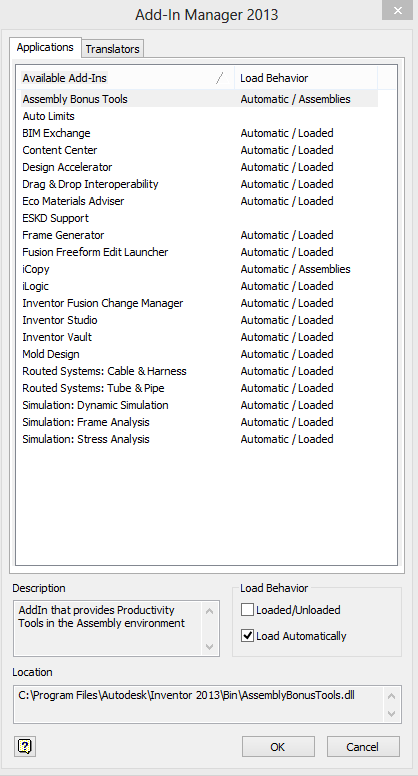418x776 pixels.
Task: Select Routed Systems: Tube & Pipe
Action: [x=198, y=388]
